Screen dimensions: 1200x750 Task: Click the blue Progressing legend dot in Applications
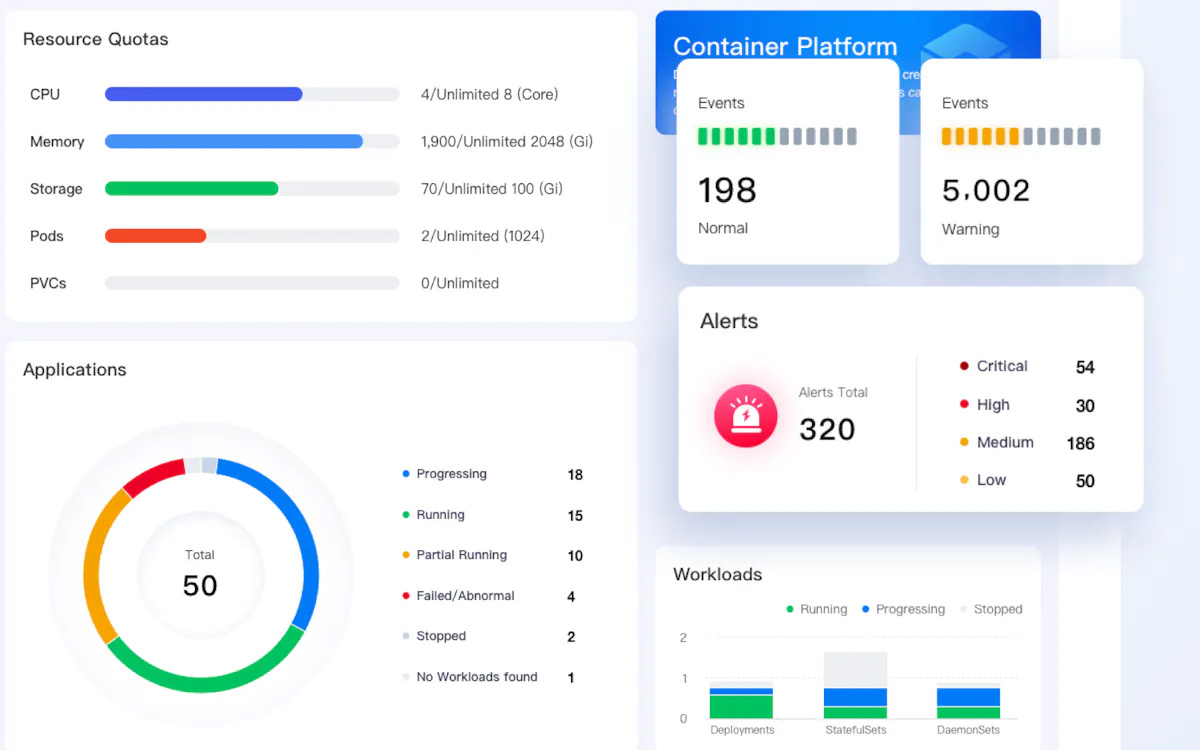406,474
